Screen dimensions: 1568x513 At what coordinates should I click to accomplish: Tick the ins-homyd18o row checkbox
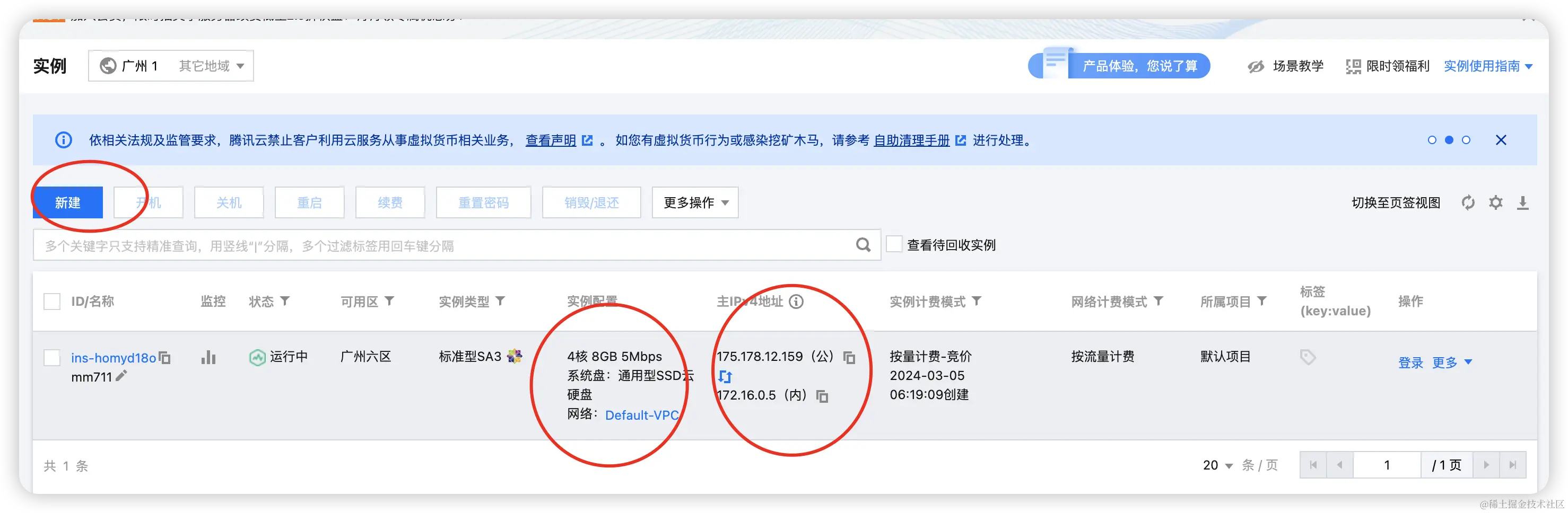(x=52, y=357)
